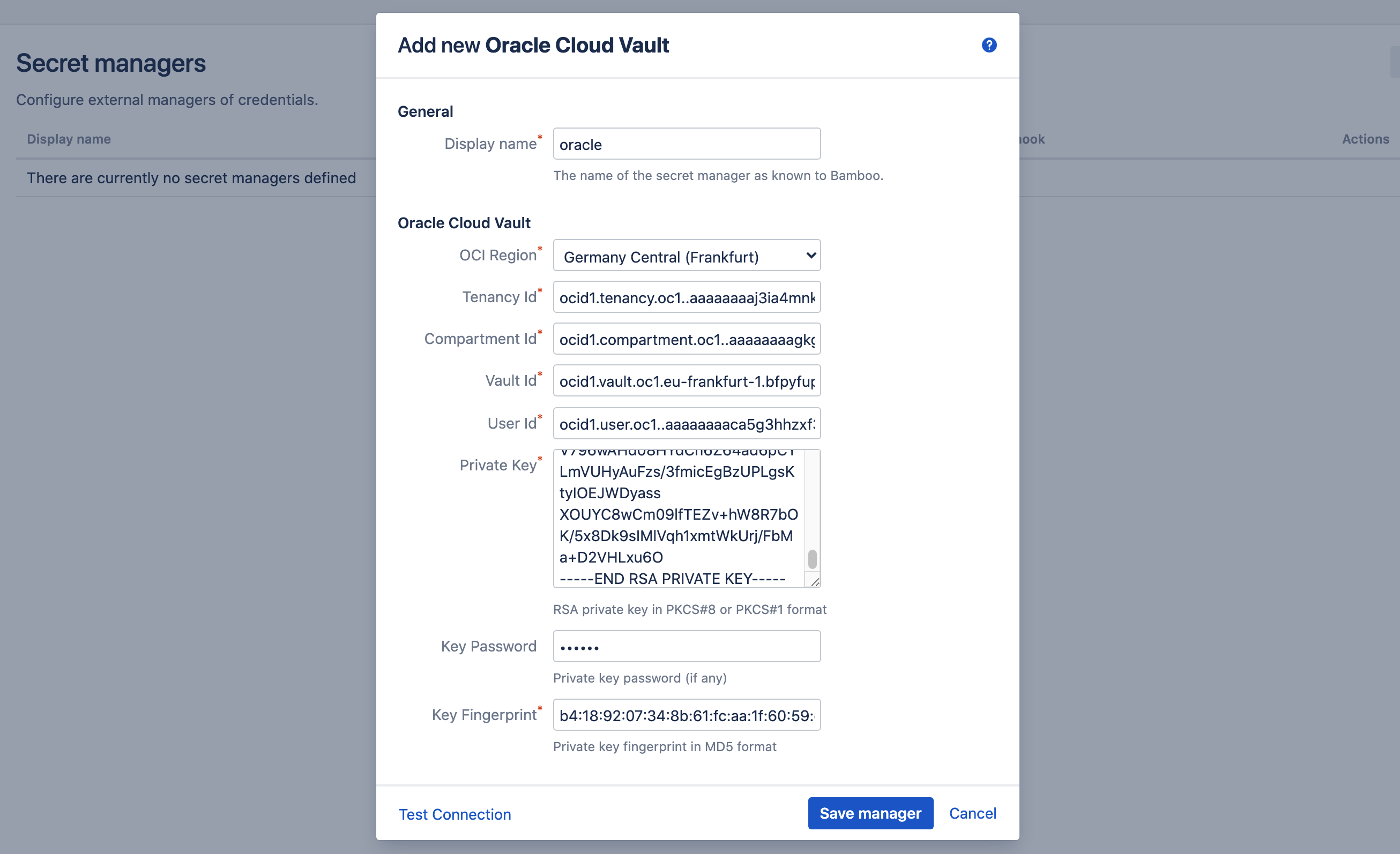
Task: Focus the Key Password field
Action: pos(687,646)
